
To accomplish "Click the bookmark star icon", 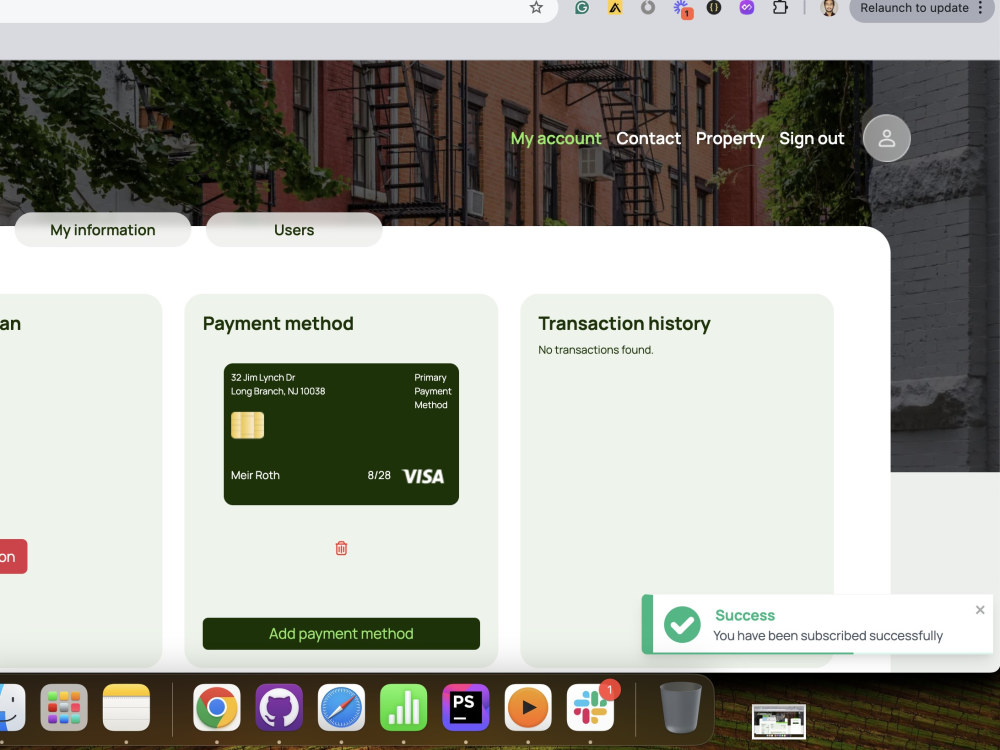I will (x=536, y=8).
